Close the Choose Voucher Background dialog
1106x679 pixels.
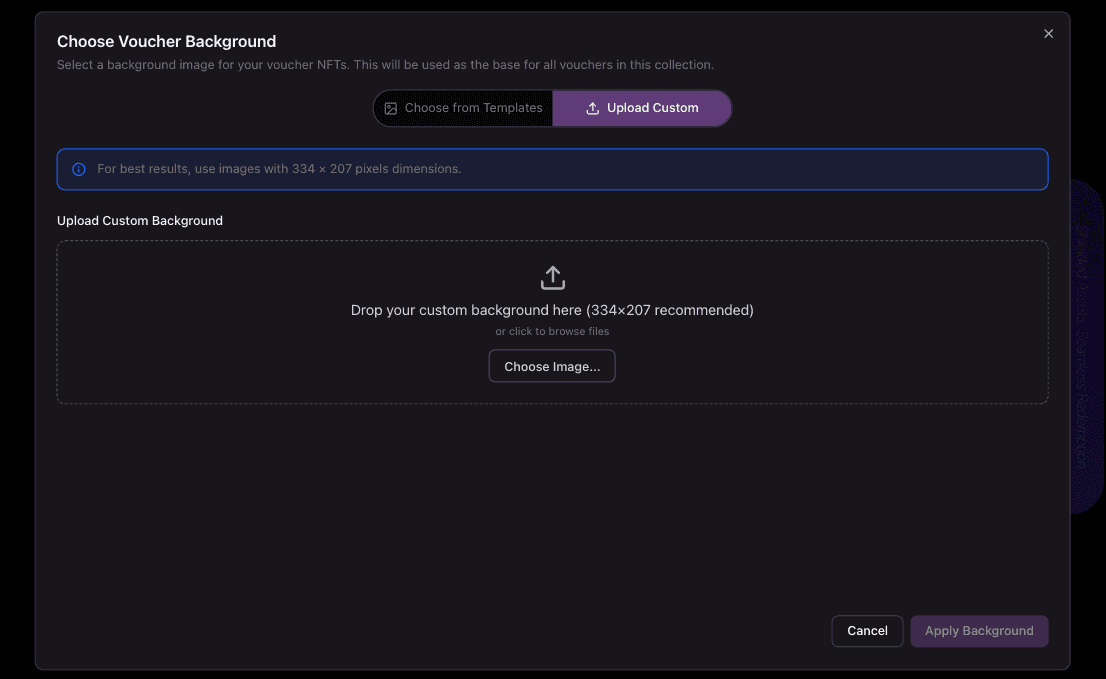(1048, 34)
